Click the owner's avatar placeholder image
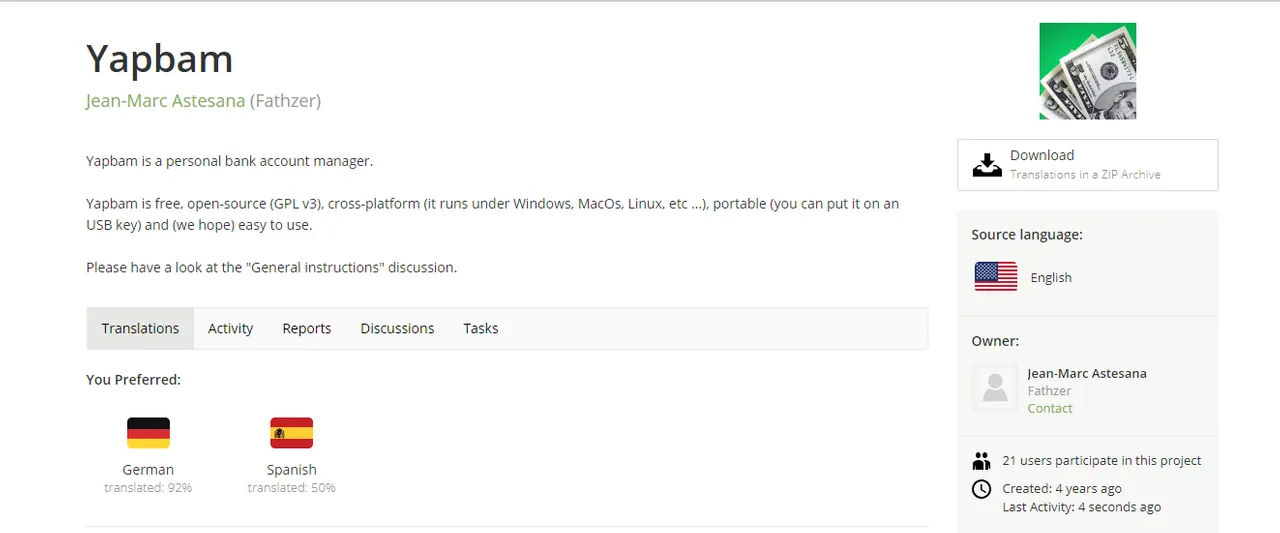This screenshot has width=1280, height=533. 995,388
